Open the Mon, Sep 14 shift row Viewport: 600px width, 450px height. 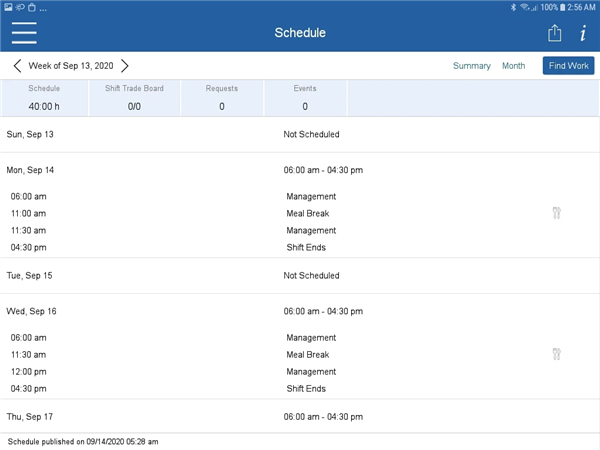click(300, 170)
